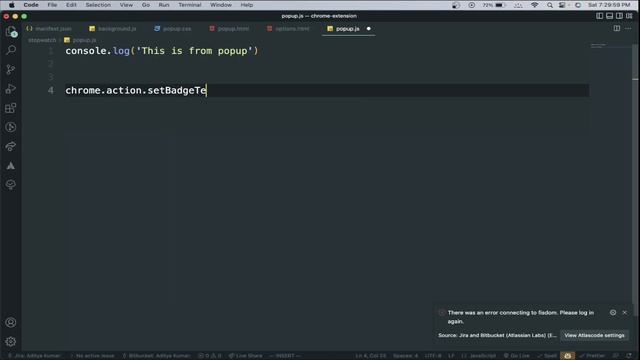Screen dimensions: 640x360
Task: Click the notifications bell in status bar
Action: click(629, 356)
